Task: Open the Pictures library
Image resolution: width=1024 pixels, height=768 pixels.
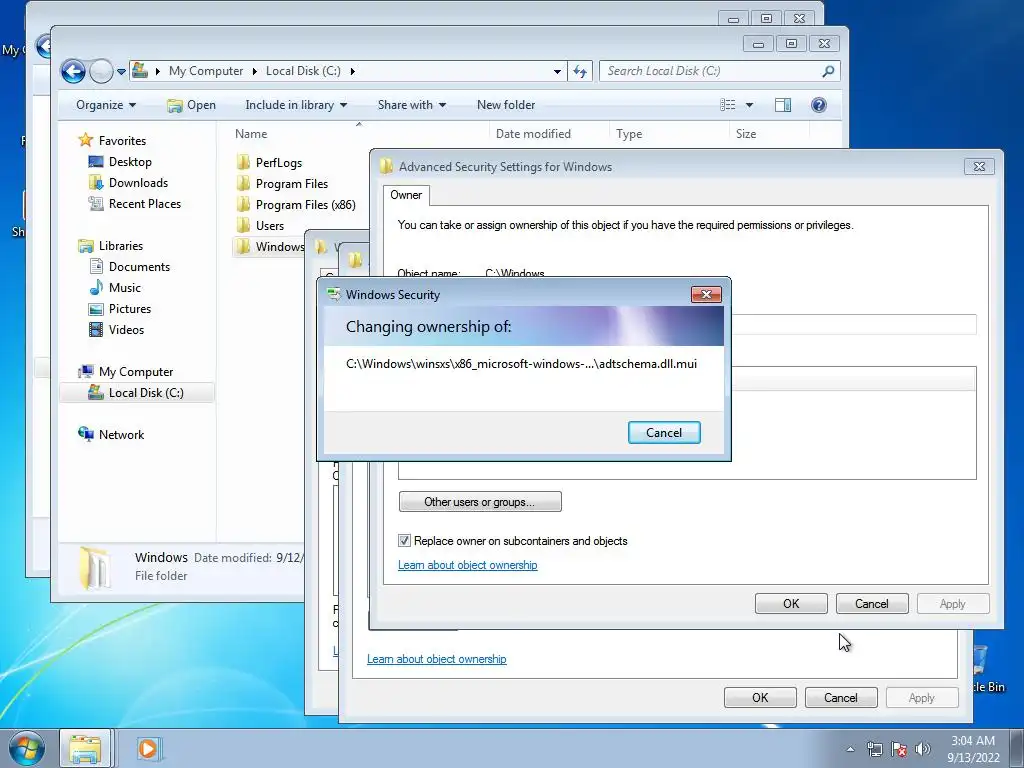Action: pos(129,309)
